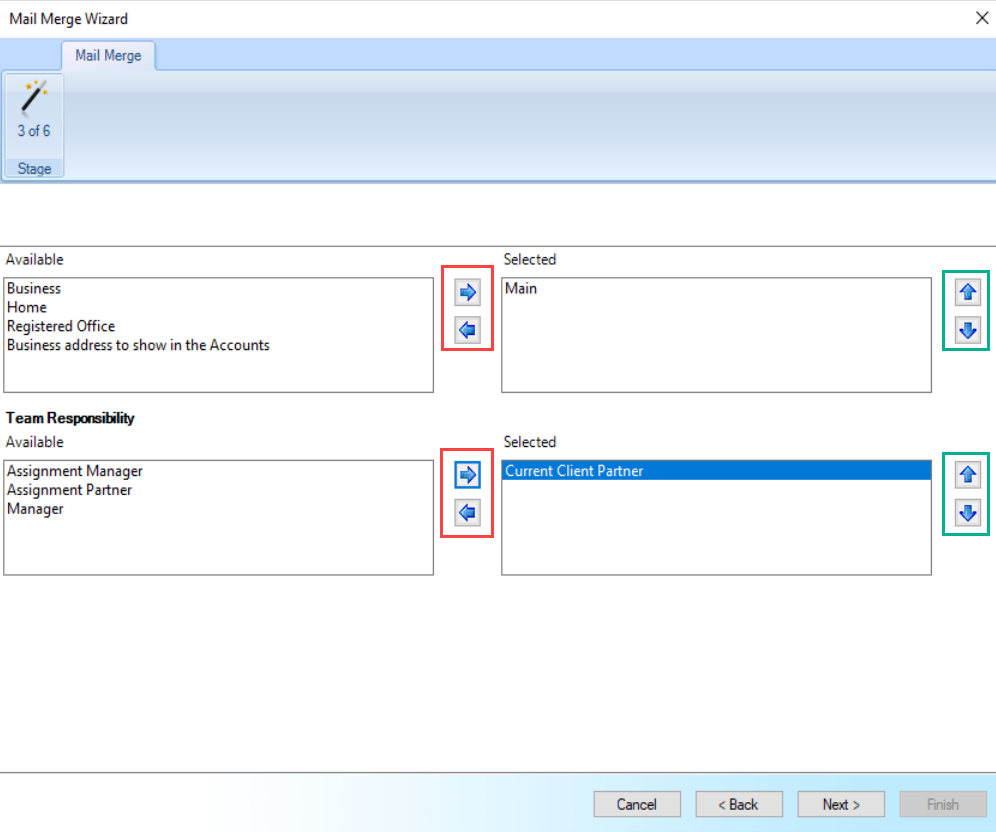Close the Mail Merge Wizard window
This screenshot has width=996, height=832.
[982, 18]
